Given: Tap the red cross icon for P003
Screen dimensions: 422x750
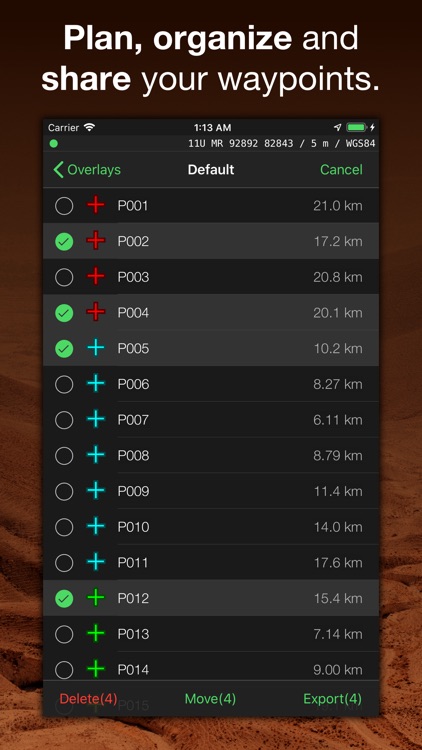Looking at the screenshot, I should point(96,277).
